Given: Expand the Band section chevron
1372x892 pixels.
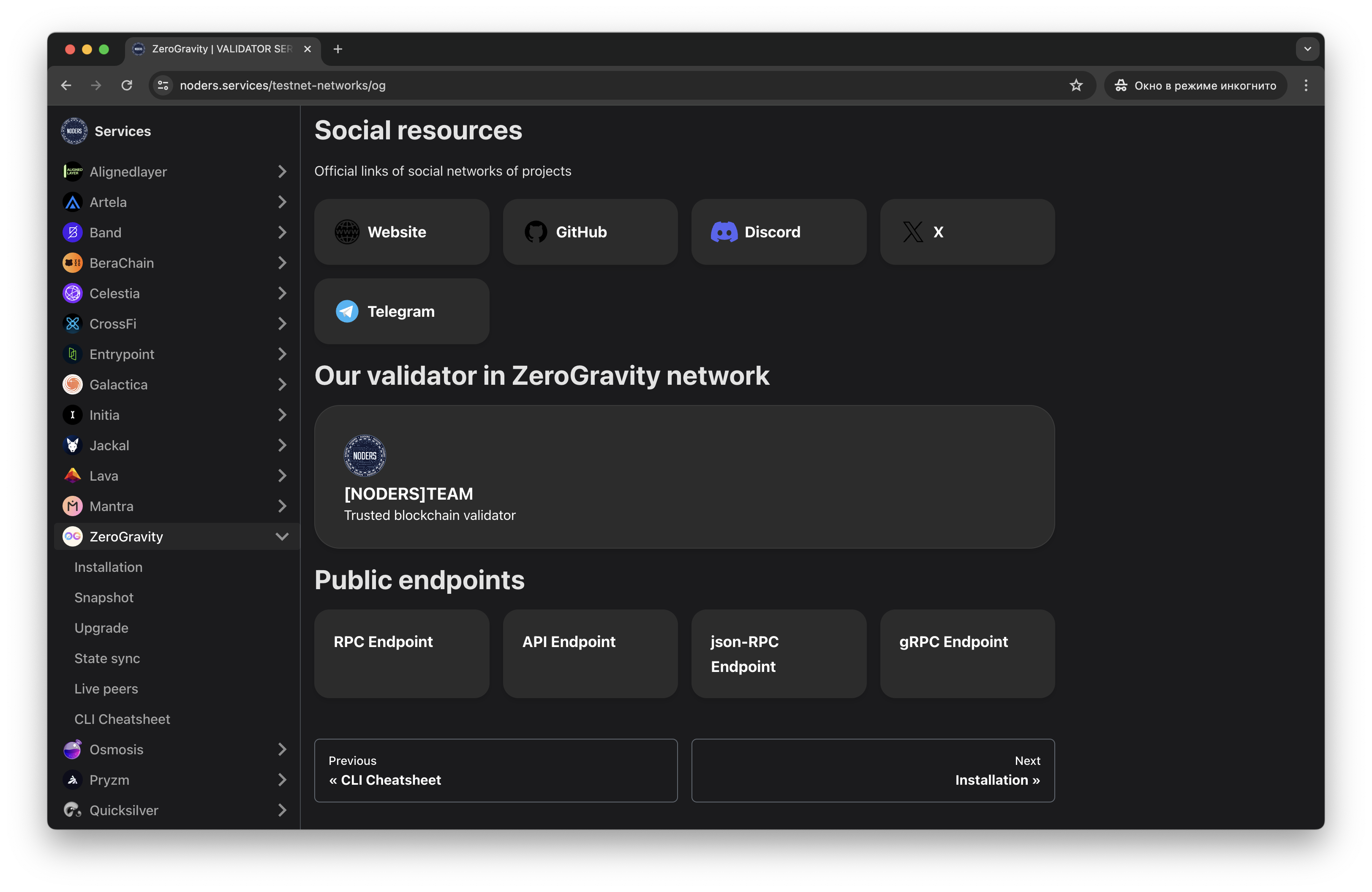Looking at the screenshot, I should (282, 233).
